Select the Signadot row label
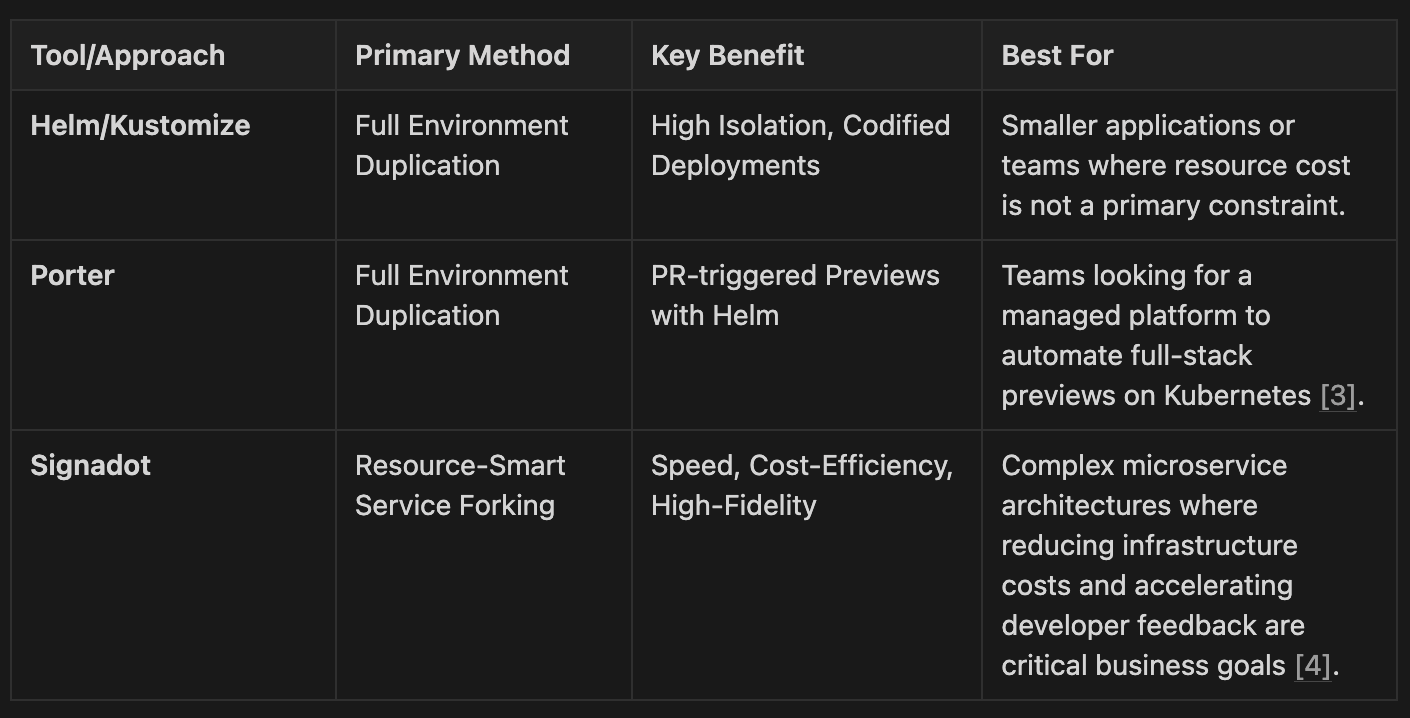This screenshot has height=718, width=1410. [x=90, y=466]
